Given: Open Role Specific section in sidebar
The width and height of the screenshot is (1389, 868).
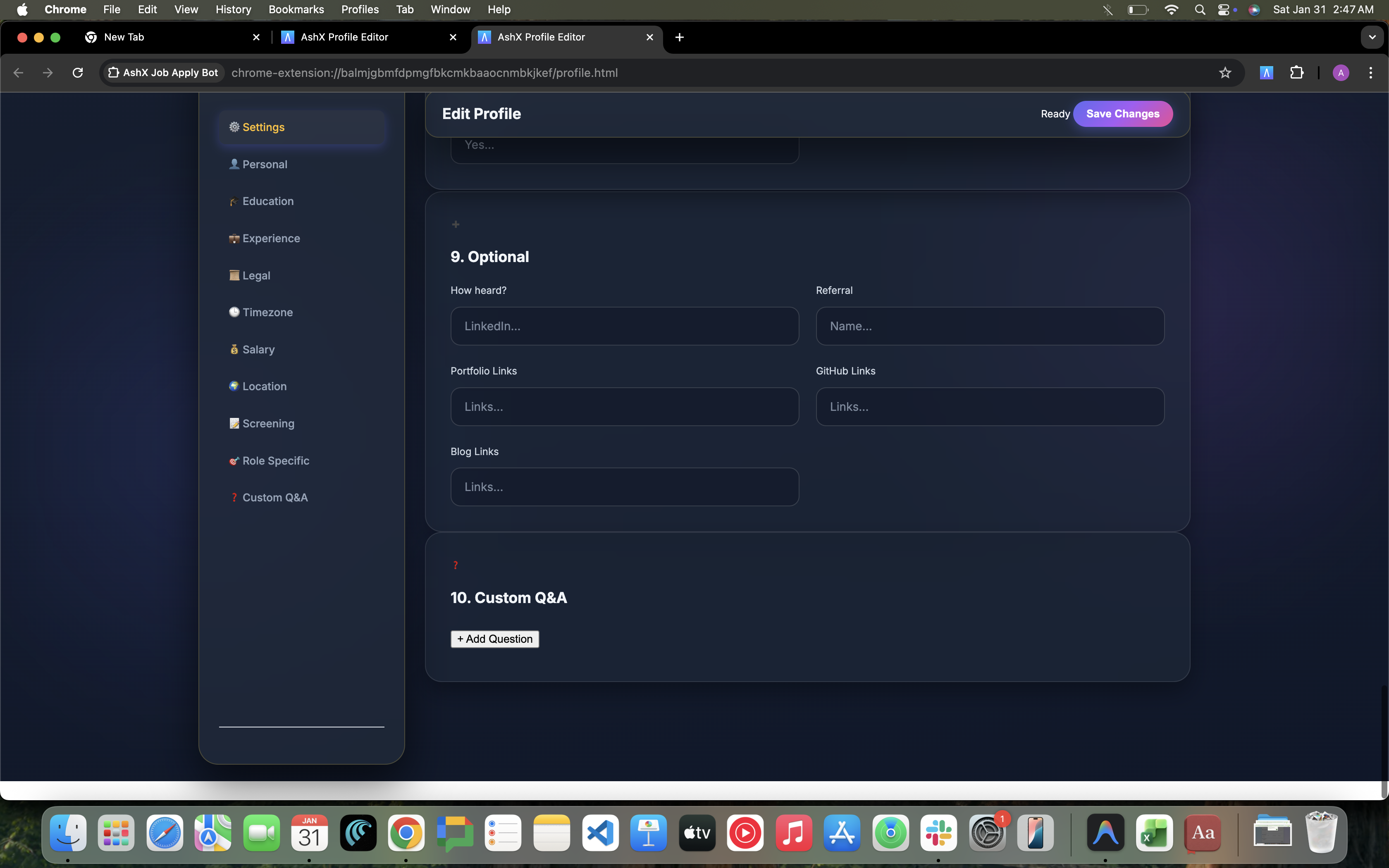Looking at the screenshot, I should point(301,461).
